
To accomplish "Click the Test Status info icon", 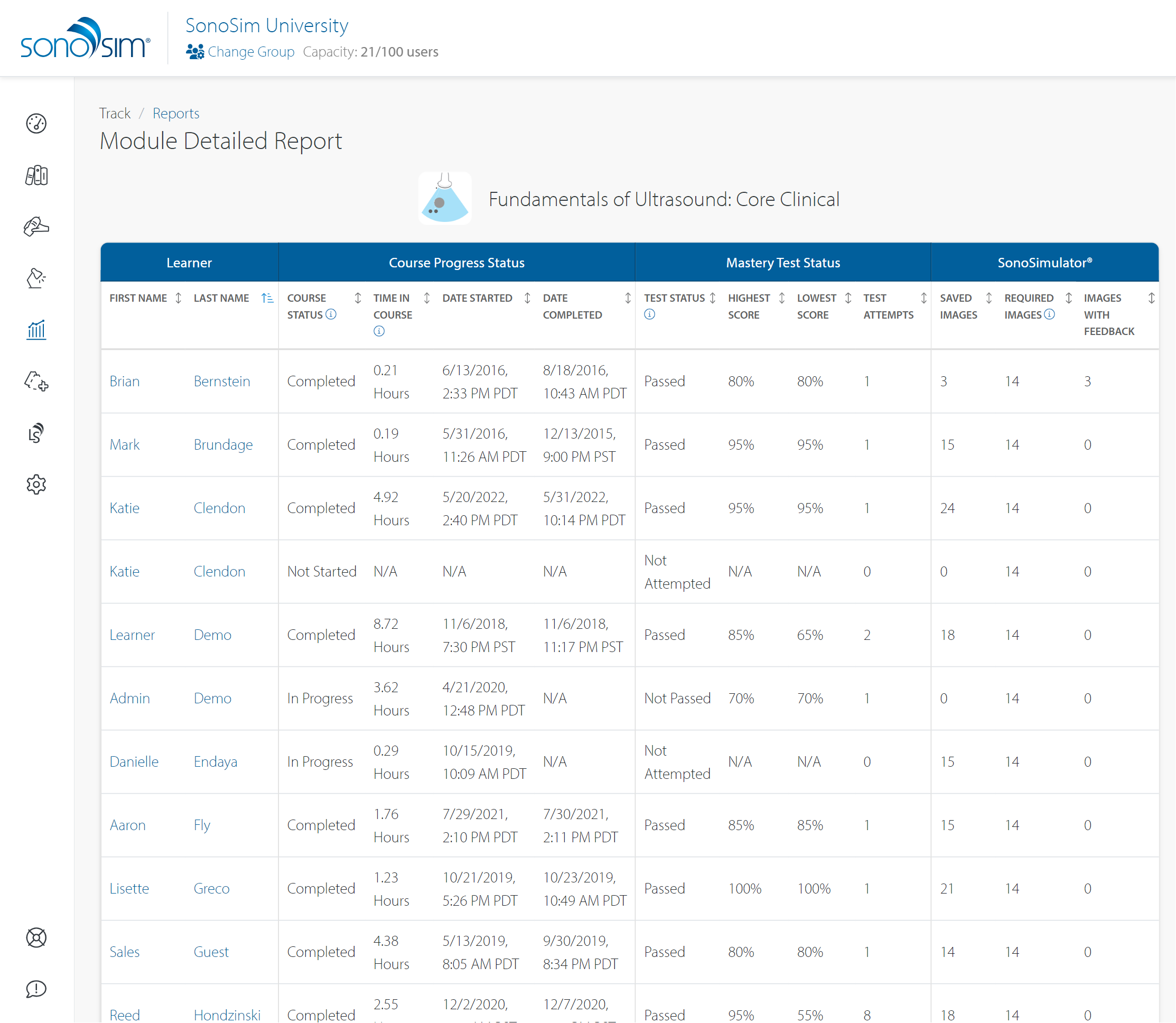I will (649, 314).
